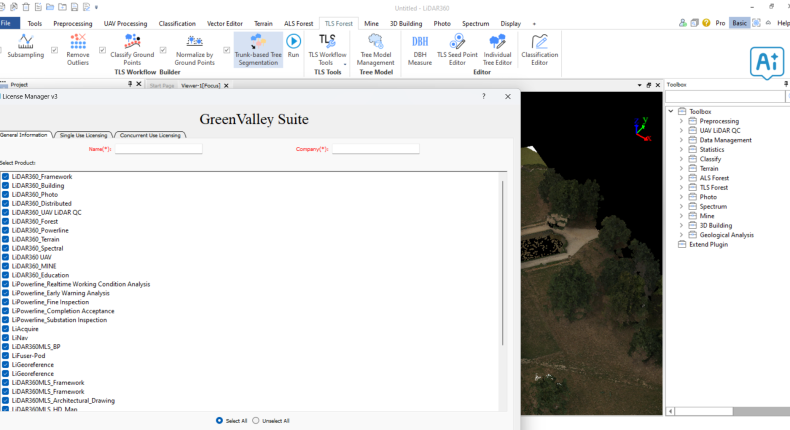790x430 pixels.
Task: Expand Geological Analysis node
Action: 681,235
